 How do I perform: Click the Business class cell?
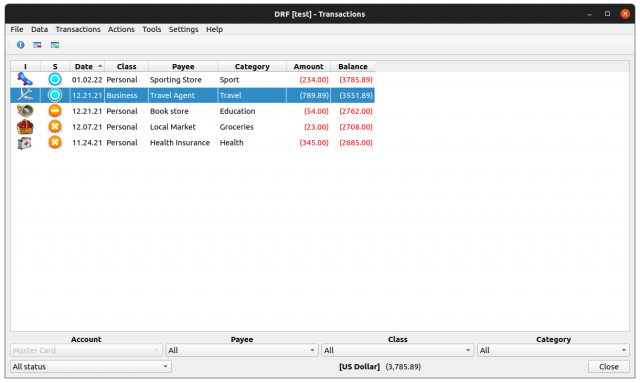tap(127, 95)
